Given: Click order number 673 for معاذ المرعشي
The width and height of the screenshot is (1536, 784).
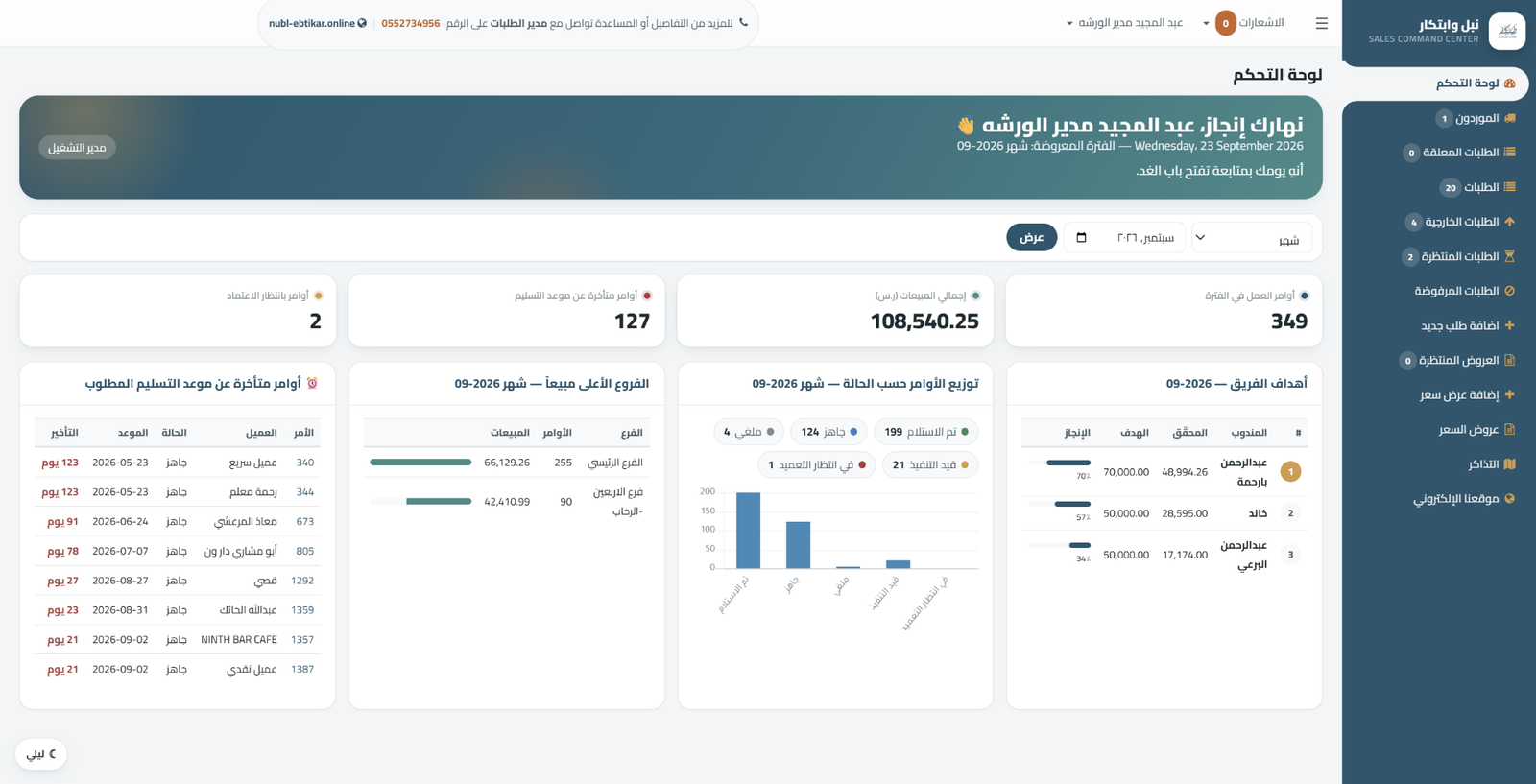Looking at the screenshot, I should pos(305,521).
